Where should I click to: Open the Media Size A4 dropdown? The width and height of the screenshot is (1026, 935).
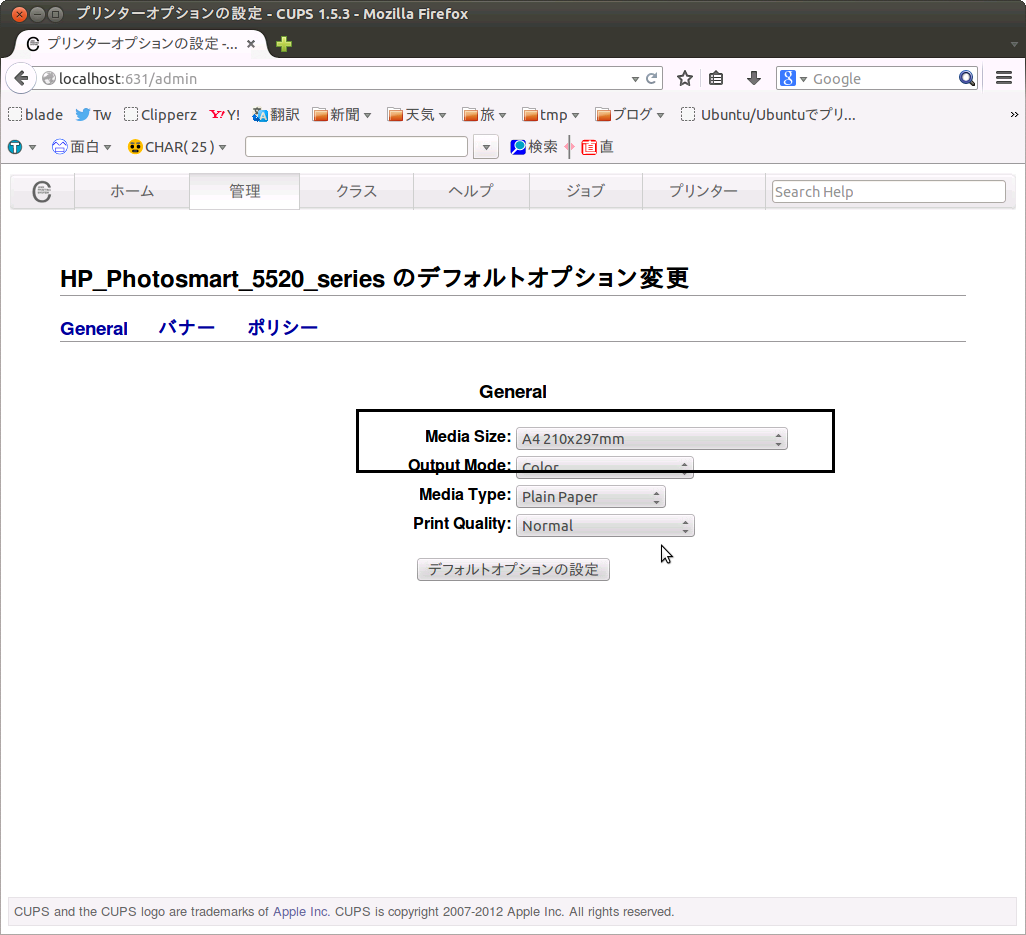click(652, 439)
